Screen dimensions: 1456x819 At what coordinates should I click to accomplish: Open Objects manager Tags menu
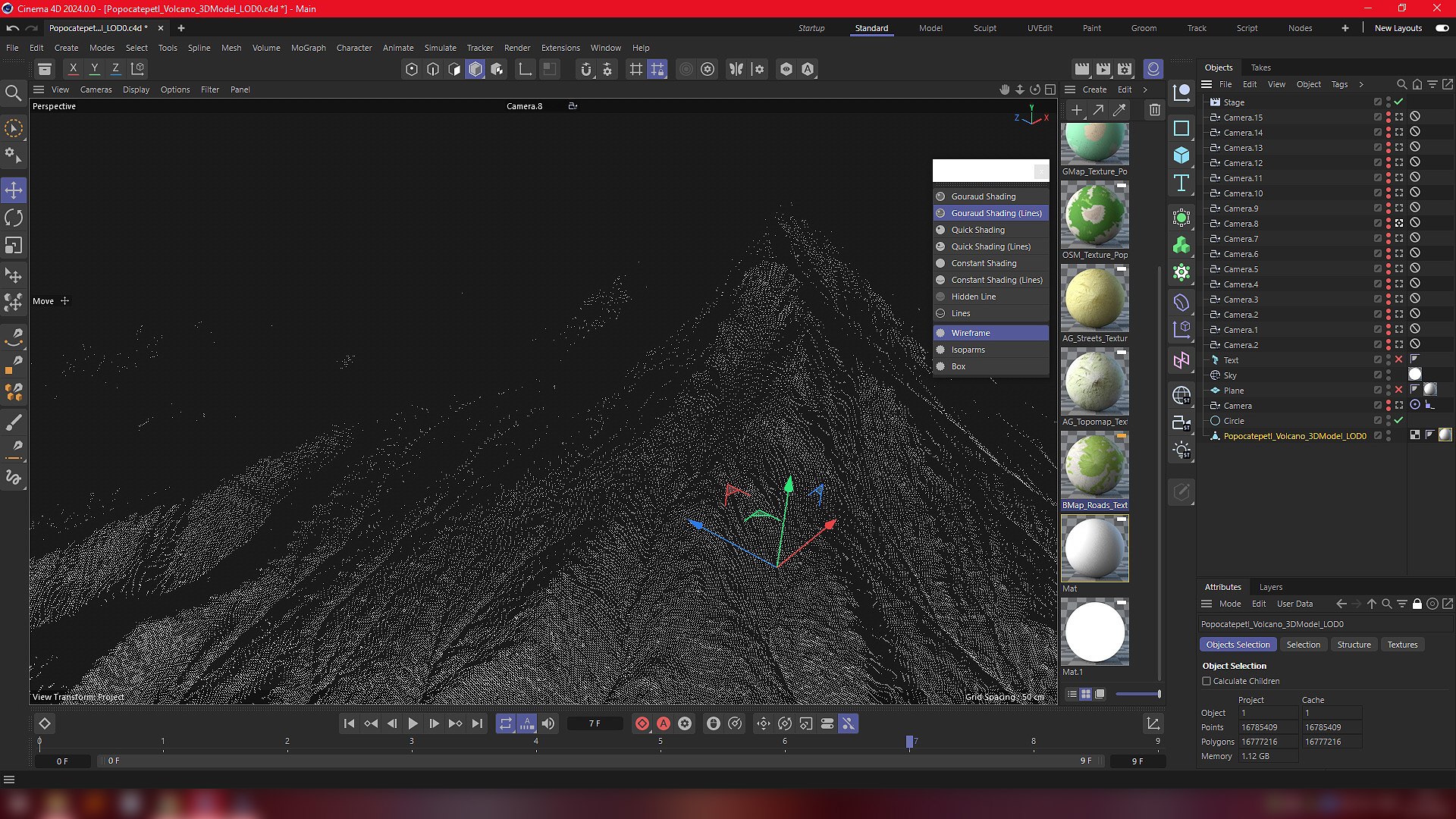[1340, 84]
